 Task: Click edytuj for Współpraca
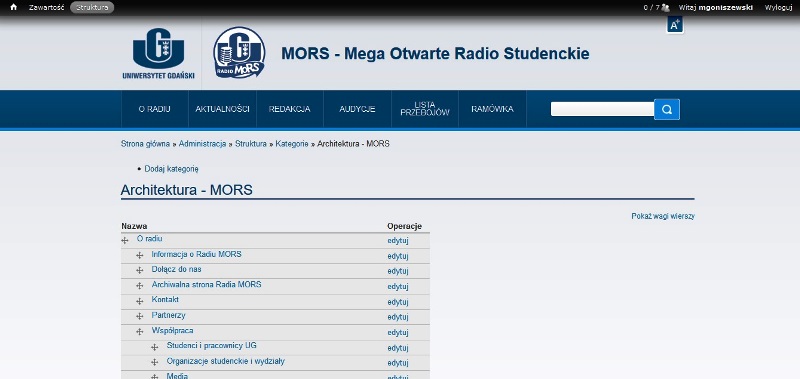398,333
